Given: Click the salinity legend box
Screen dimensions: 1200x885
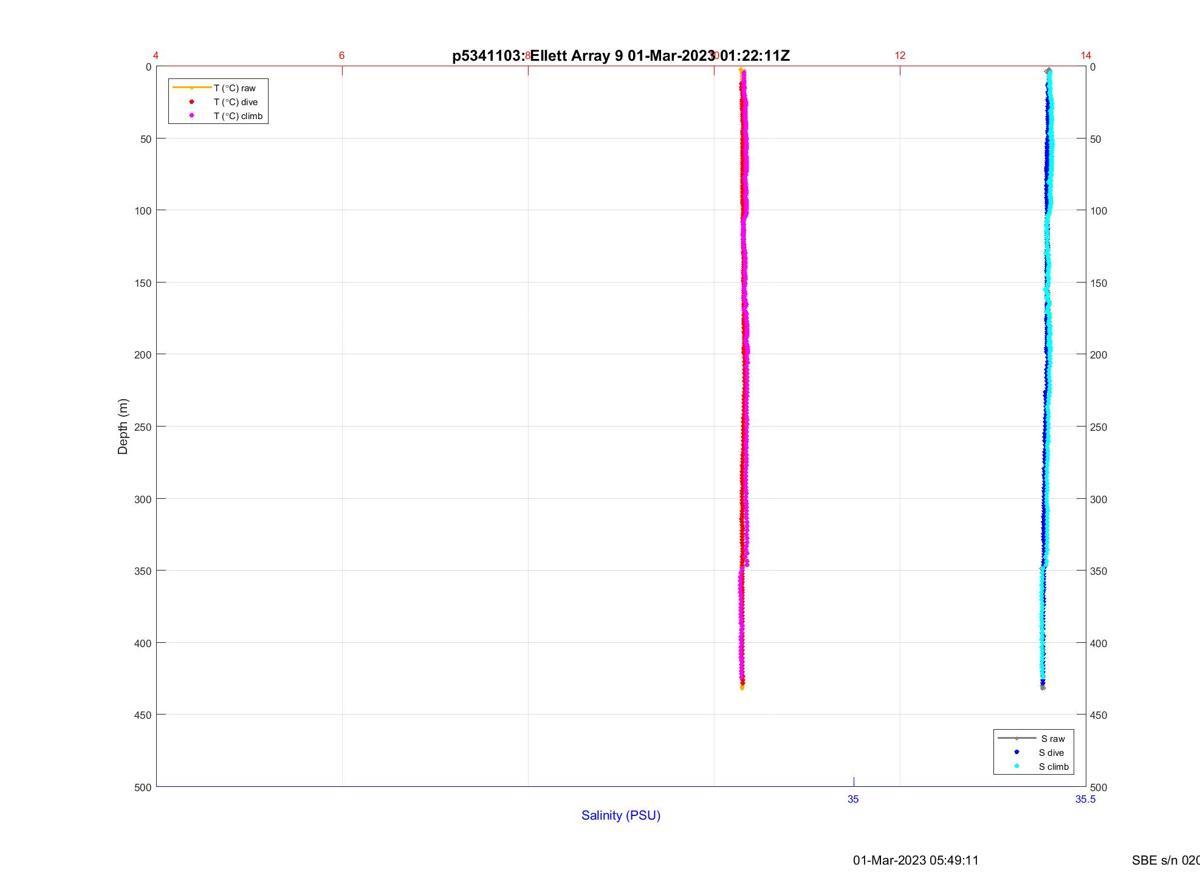Looking at the screenshot, I should pos(1034,752).
